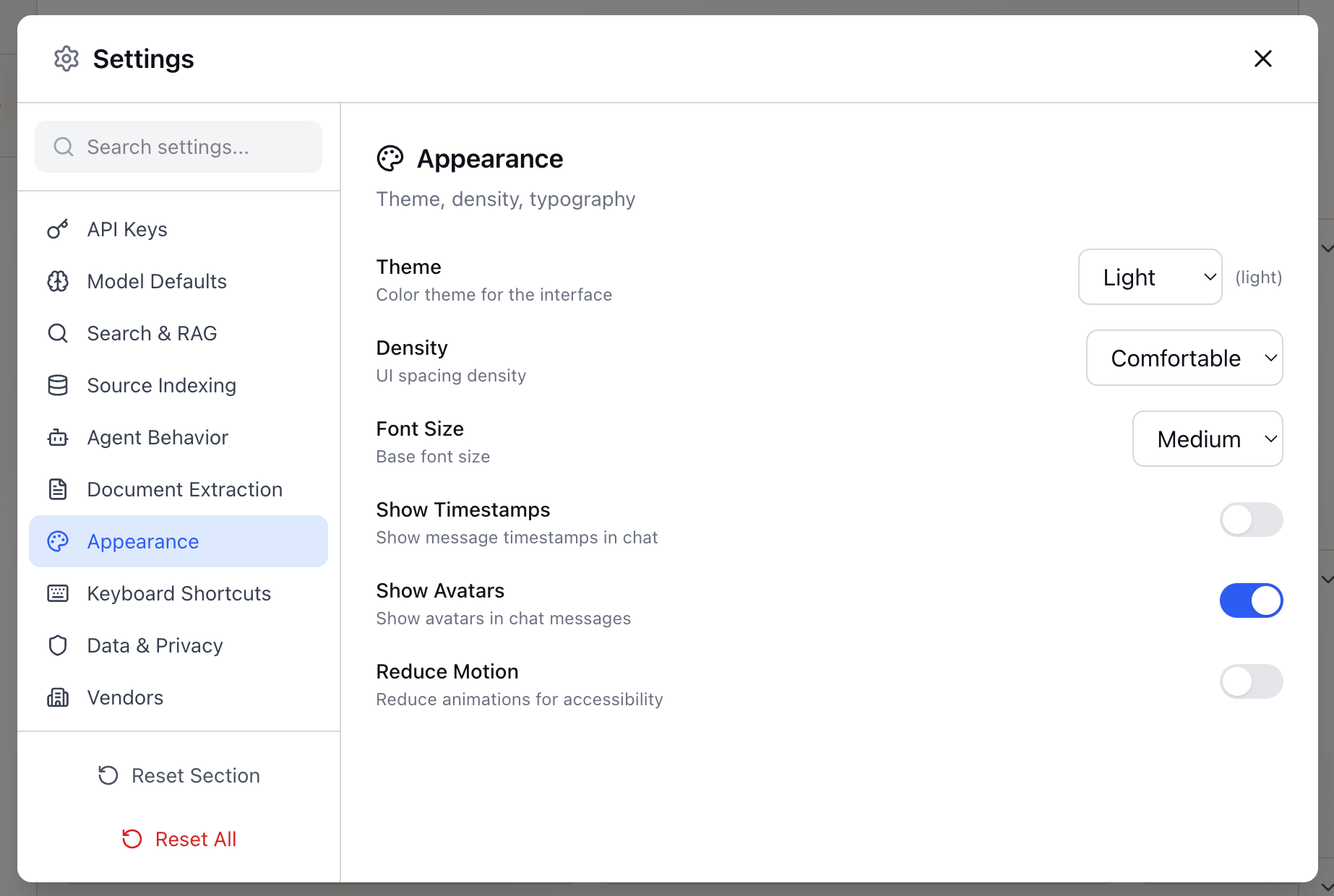This screenshot has width=1334, height=896.
Task: Click the Reset Section button
Action: pyautogui.click(x=178, y=775)
